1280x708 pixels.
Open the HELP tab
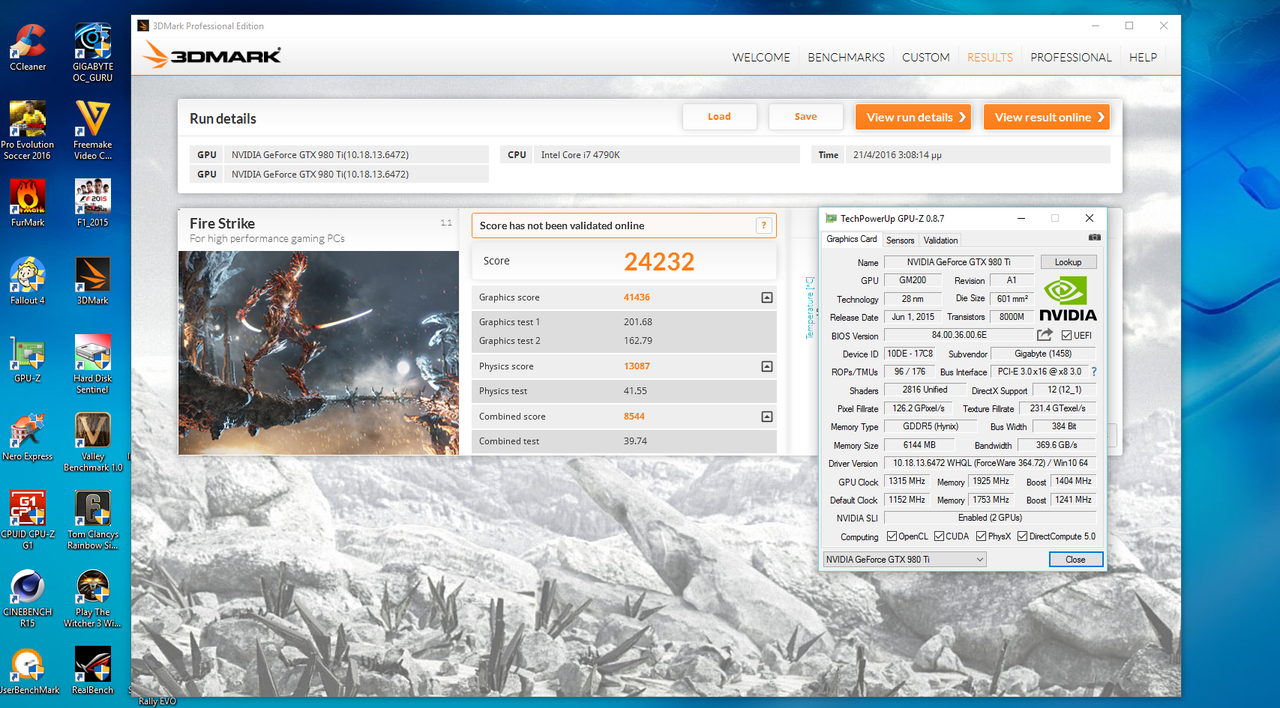[x=1143, y=57]
